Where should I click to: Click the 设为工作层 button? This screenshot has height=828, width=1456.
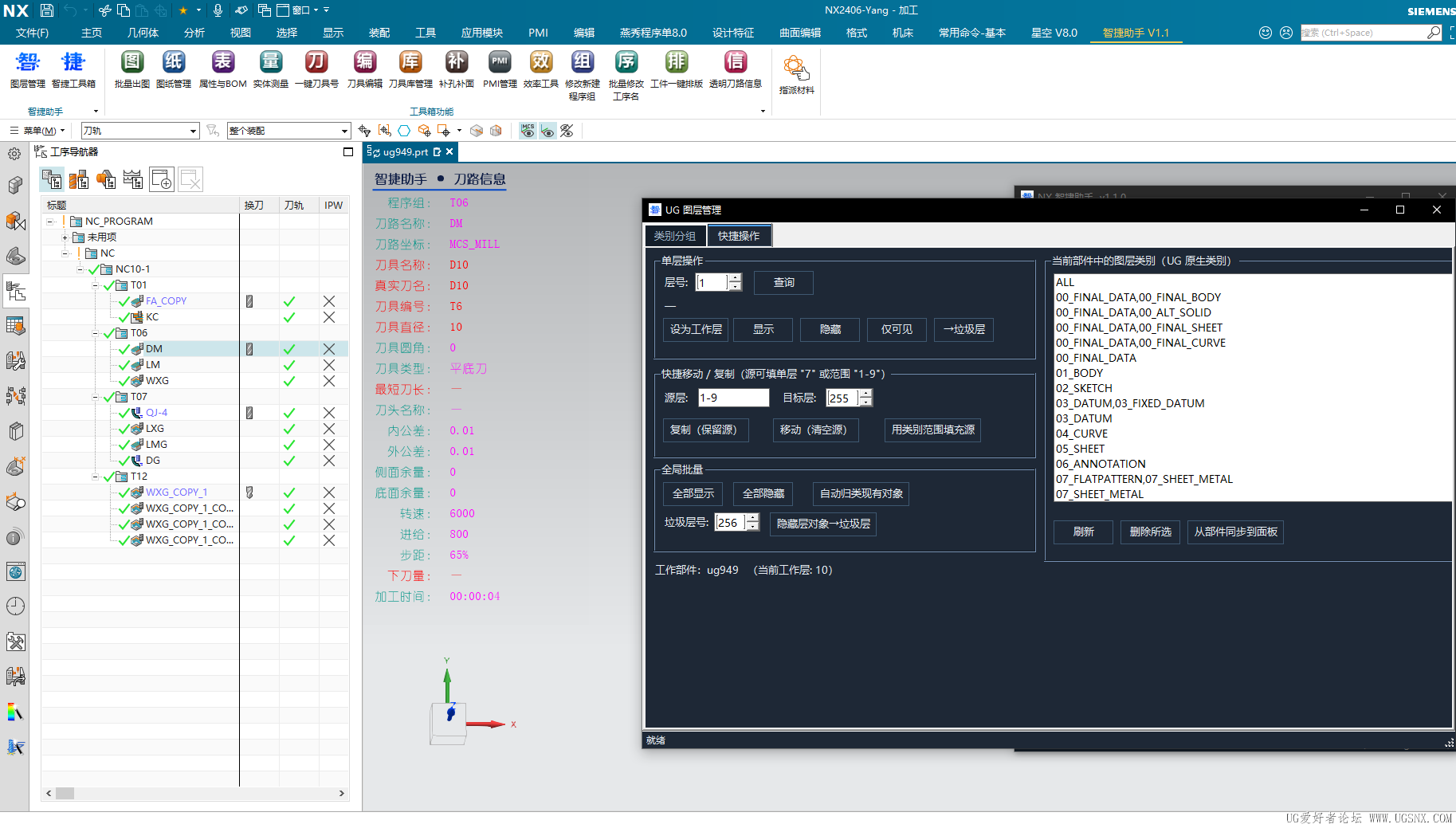click(x=696, y=329)
